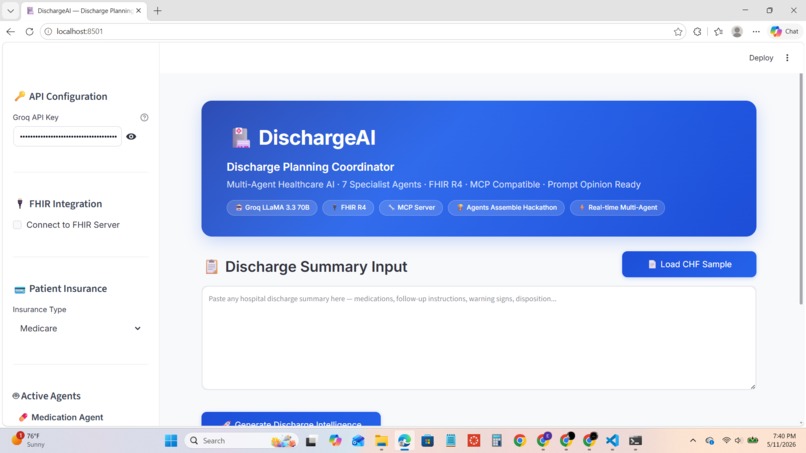This screenshot has width=806, height=453.
Task: Click the taskbar Search box
Action: tap(242, 441)
